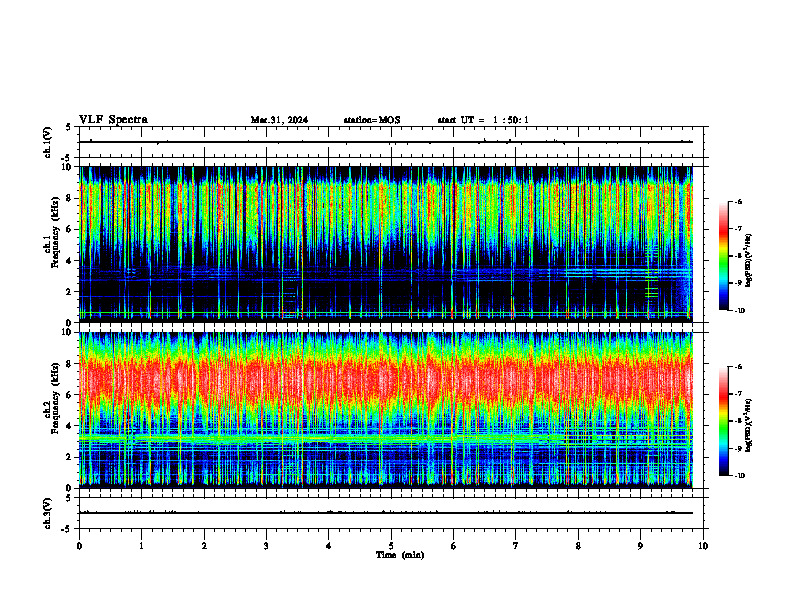This screenshot has width=792, height=612.
Task: Click the ch.2 "Frequency (kHz)" axis label
Action: (x=55, y=397)
